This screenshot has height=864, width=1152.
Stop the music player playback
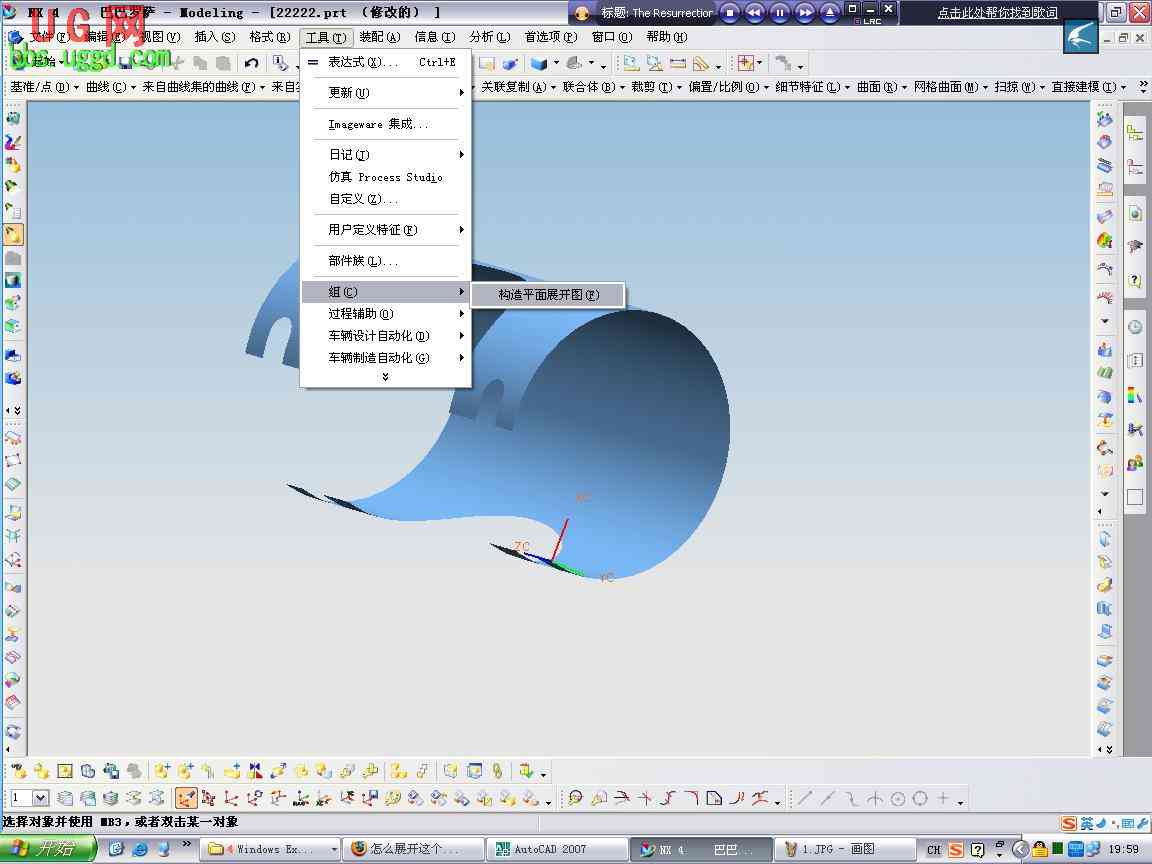pos(730,12)
